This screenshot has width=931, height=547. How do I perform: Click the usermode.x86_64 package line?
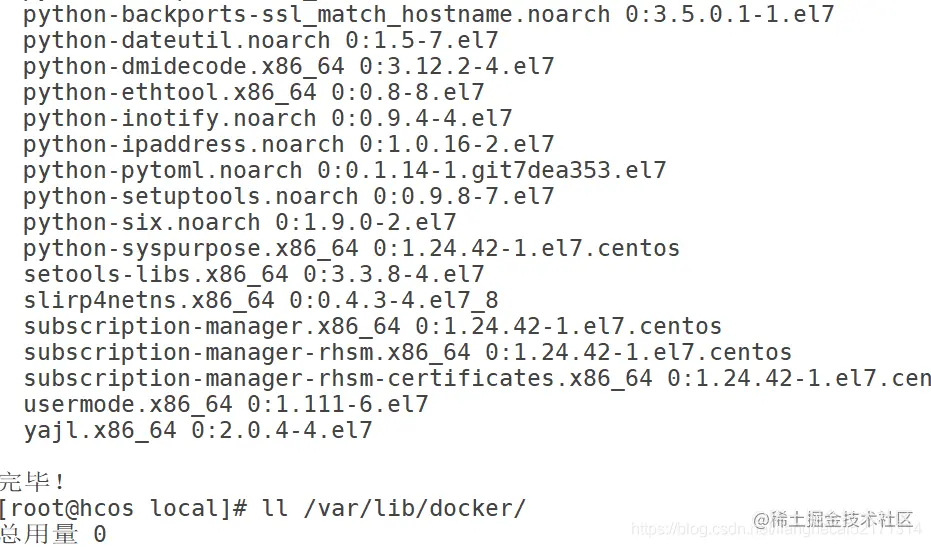point(225,405)
